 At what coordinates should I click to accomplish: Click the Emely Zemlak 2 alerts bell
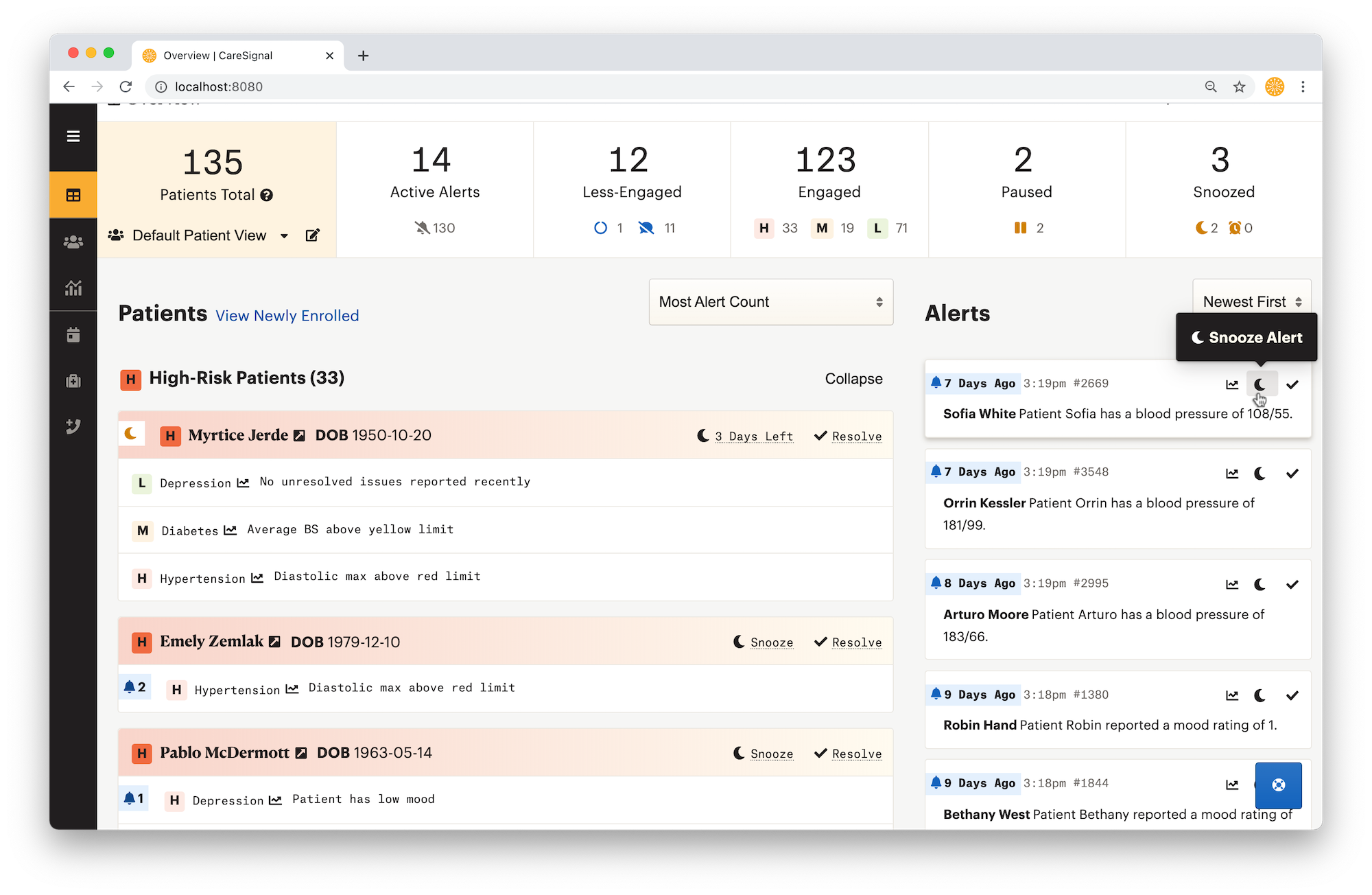(x=135, y=687)
